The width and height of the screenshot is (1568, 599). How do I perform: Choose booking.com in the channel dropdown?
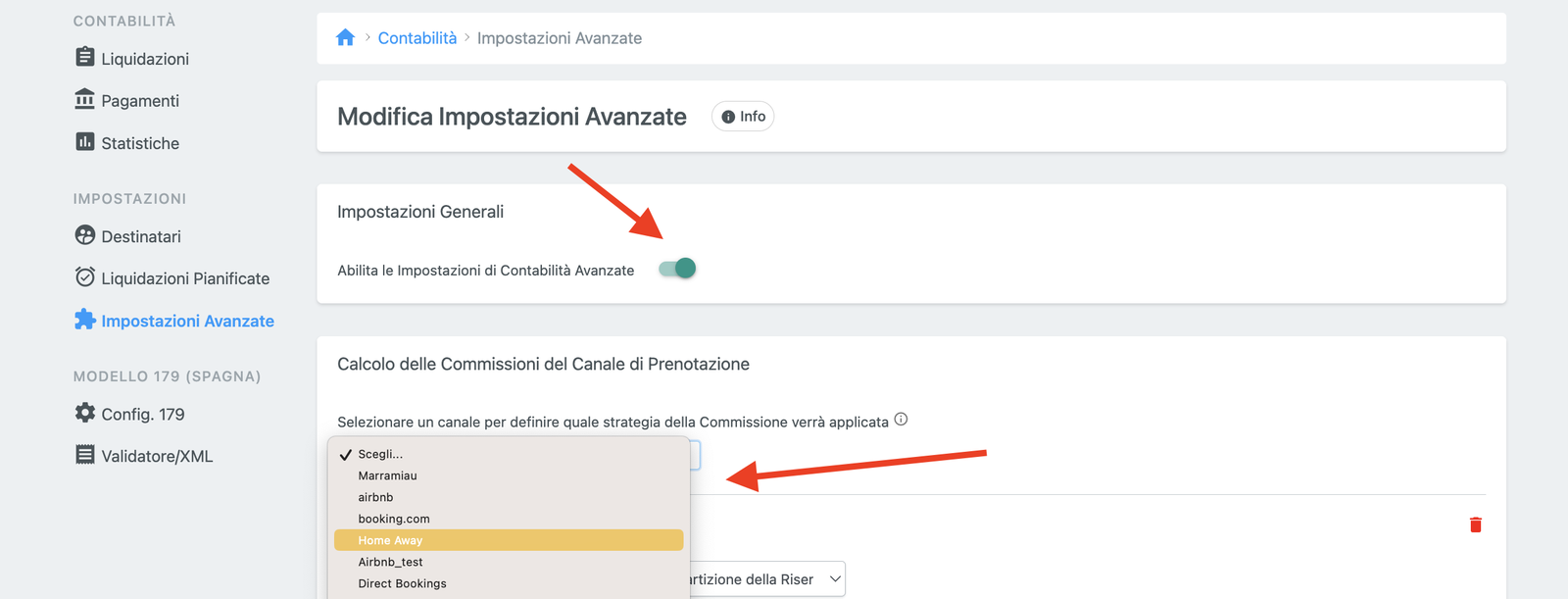point(394,519)
